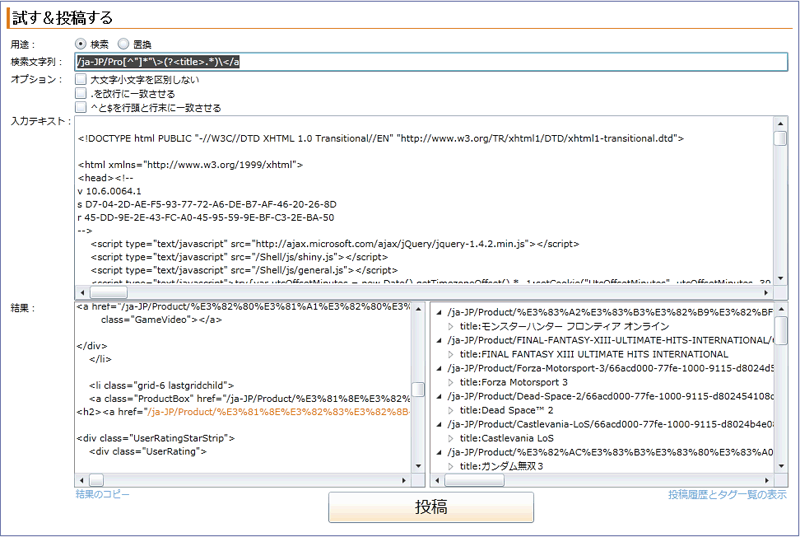Select the 検索 radio button

[81, 44]
